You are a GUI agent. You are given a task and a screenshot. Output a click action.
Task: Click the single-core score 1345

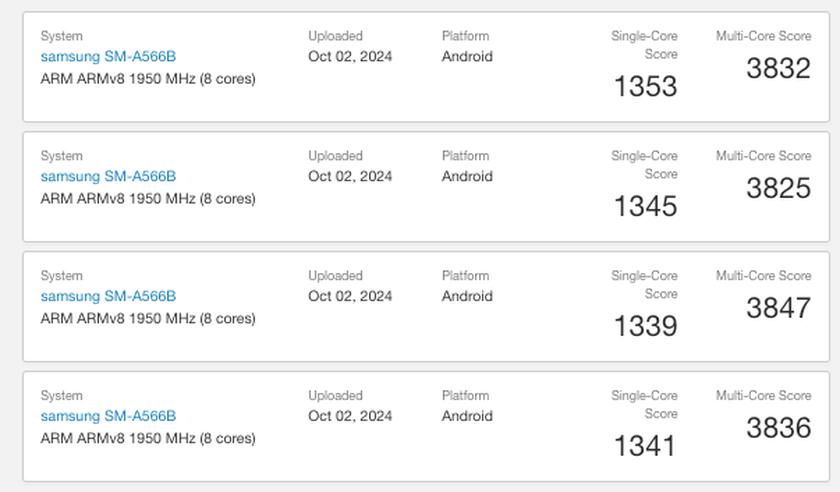tap(645, 207)
